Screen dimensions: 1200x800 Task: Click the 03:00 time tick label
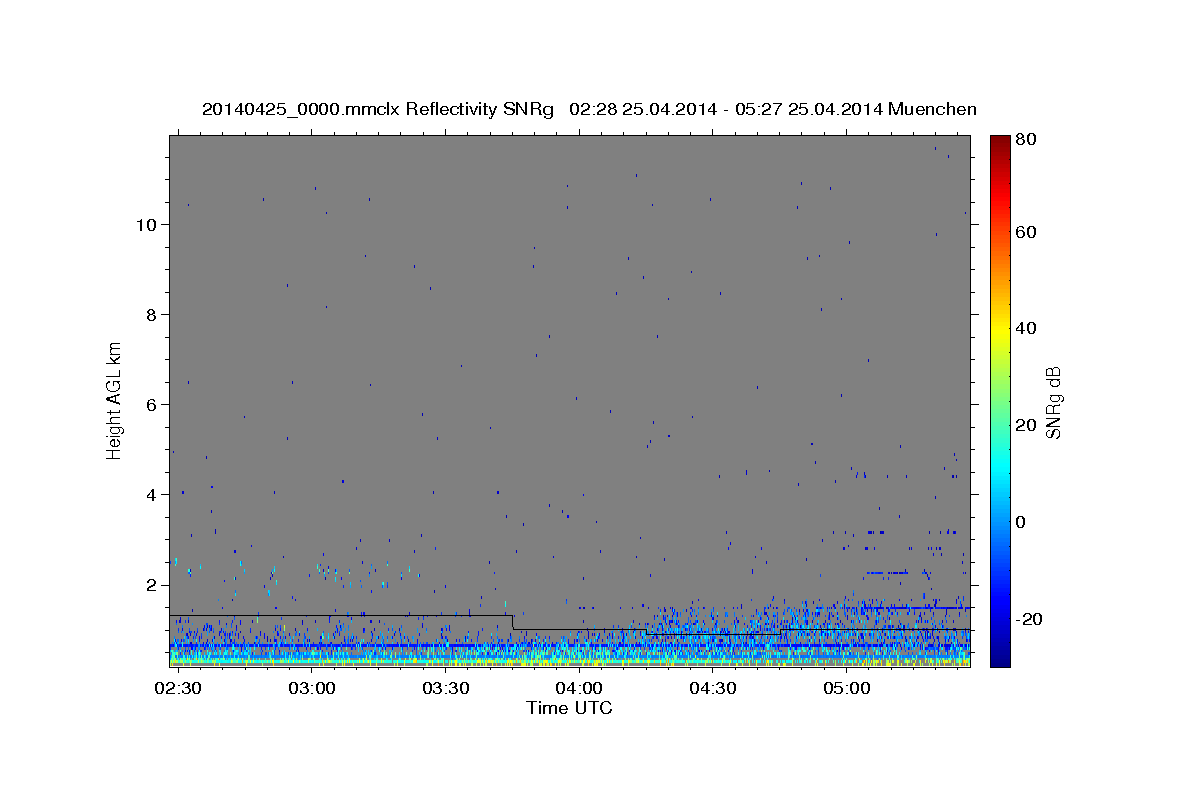(x=312, y=689)
